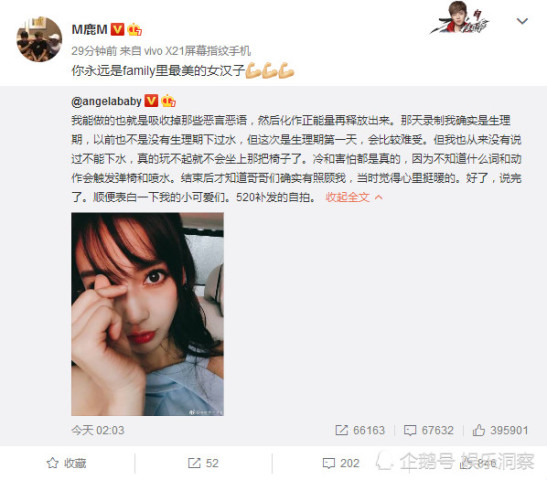Open the selfie photo thumbnail
The width and height of the screenshot is (547, 480).
(147, 314)
